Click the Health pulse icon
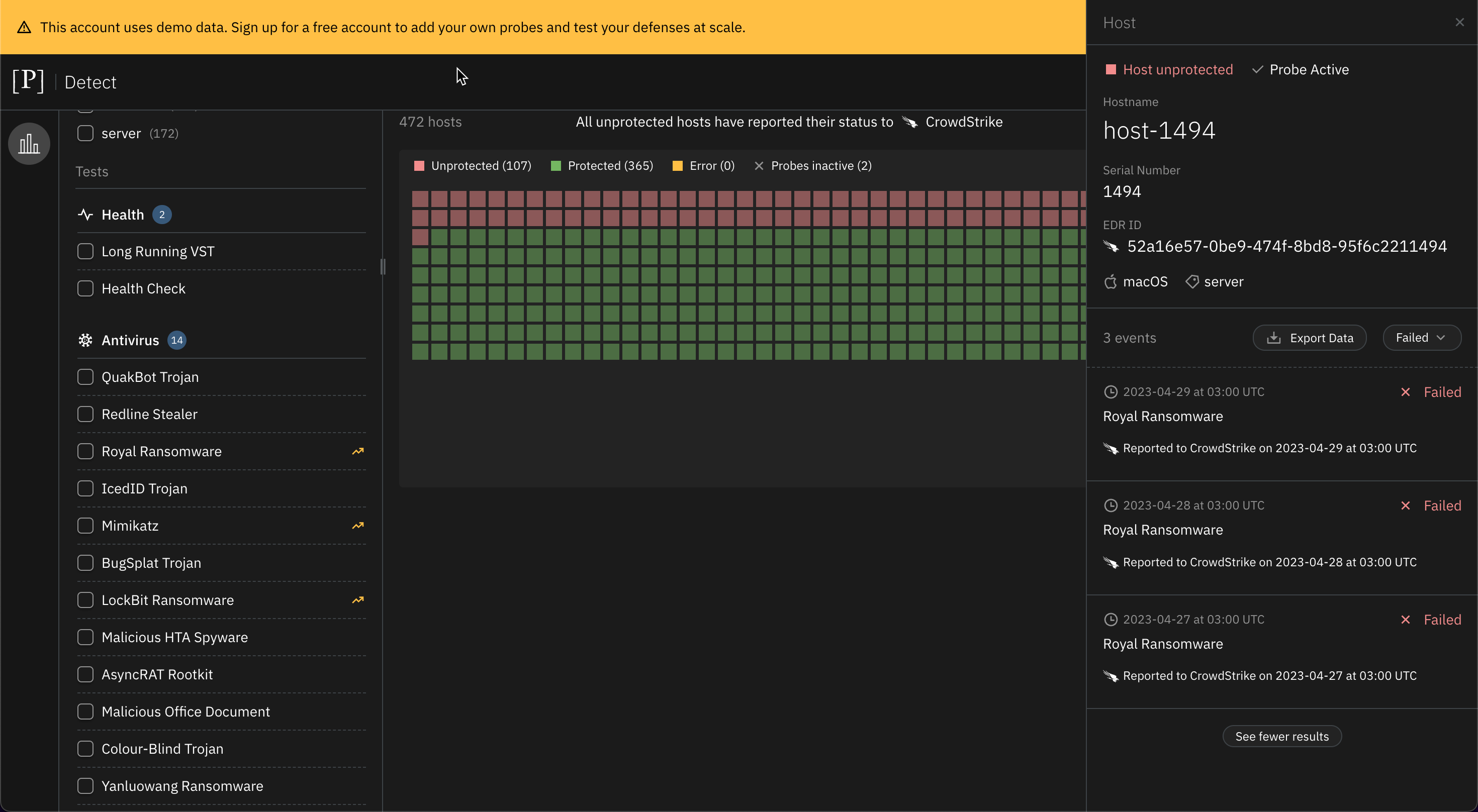 [85, 215]
